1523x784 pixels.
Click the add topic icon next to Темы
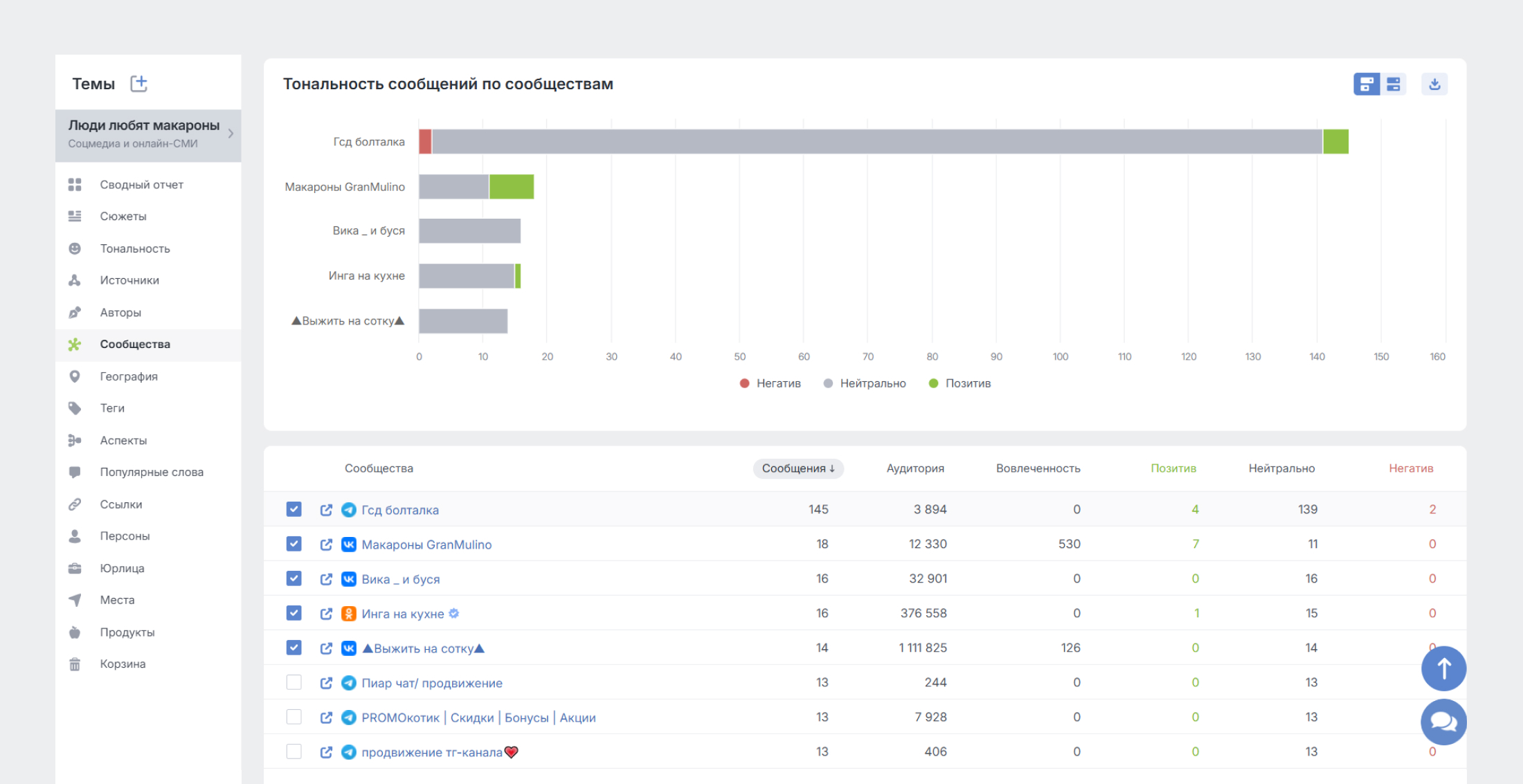point(141,84)
